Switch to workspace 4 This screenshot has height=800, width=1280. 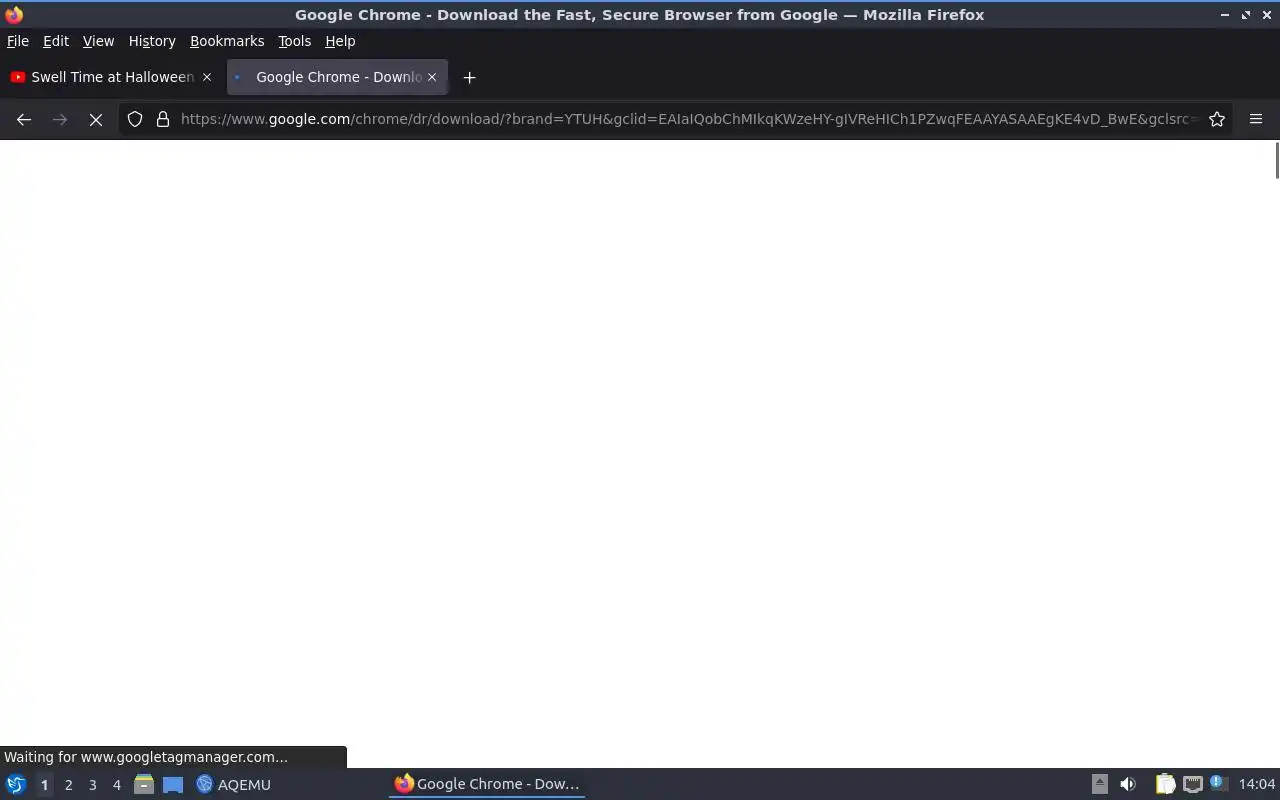[116, 785]
